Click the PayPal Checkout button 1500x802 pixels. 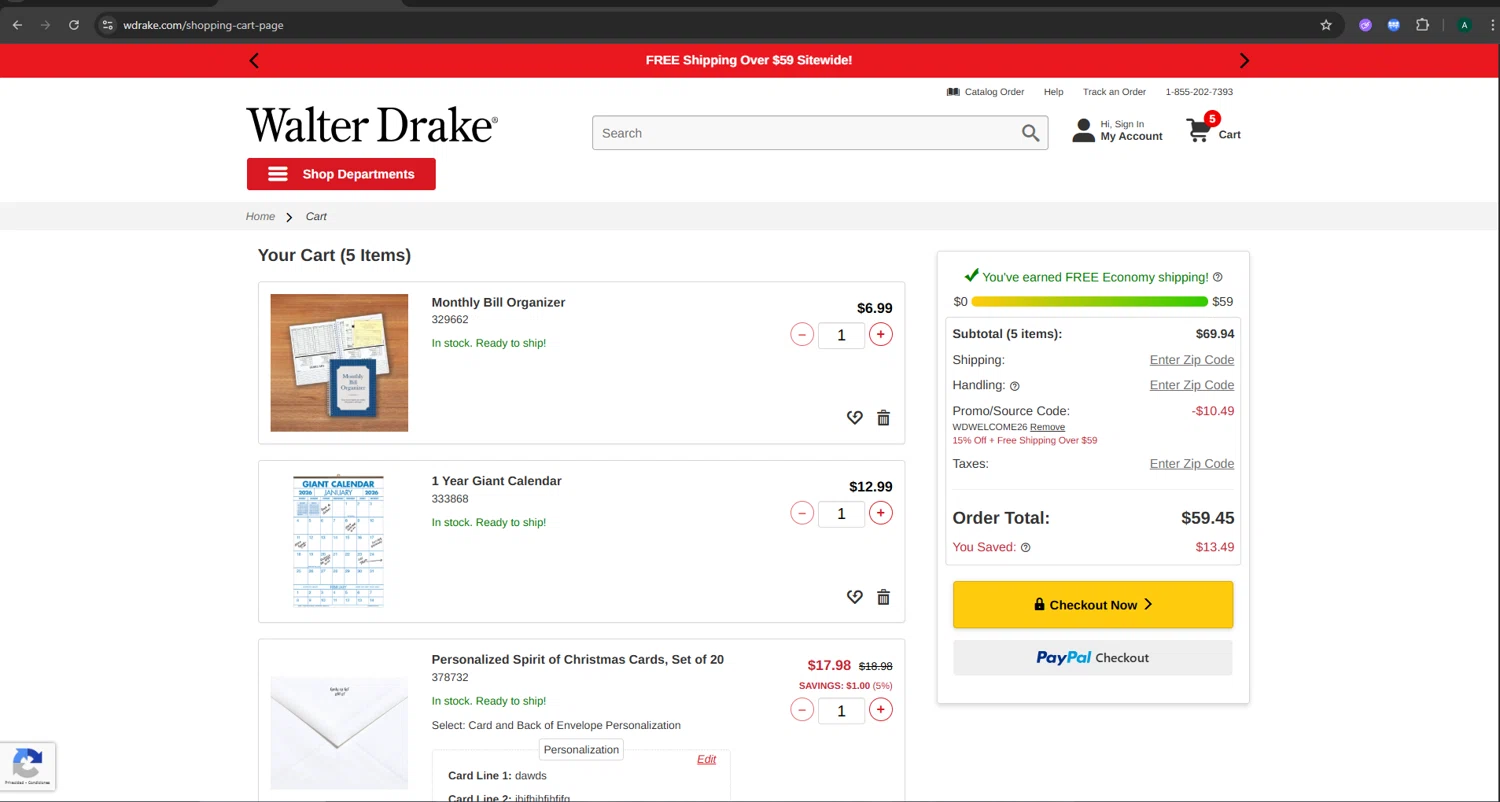[1093, 658]
